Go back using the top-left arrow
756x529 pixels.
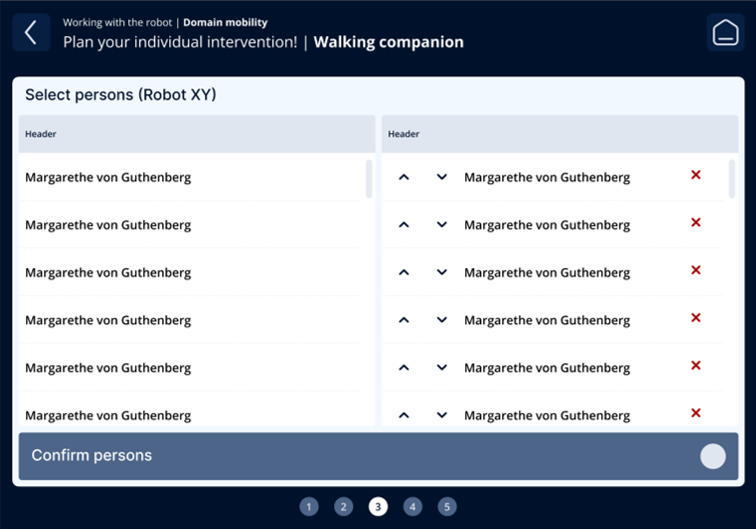pos(31,33)
